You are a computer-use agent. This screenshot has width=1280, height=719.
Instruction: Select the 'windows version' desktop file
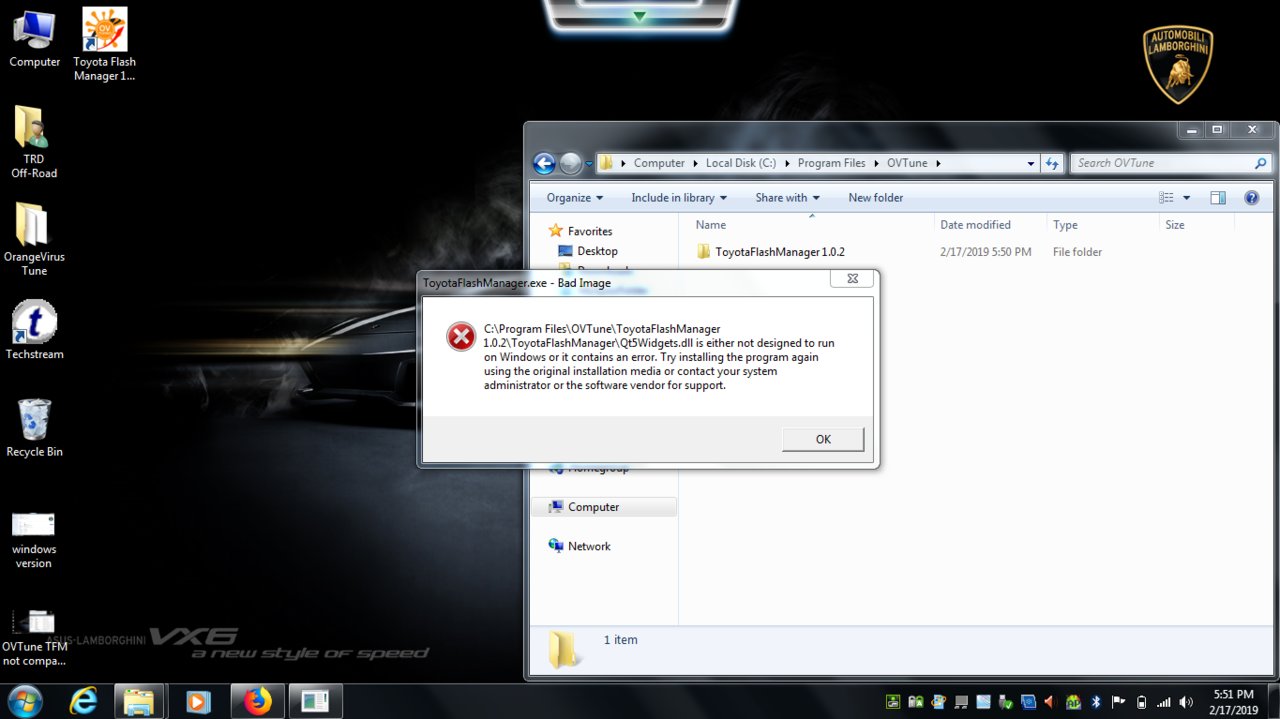[x=34, y=540]
